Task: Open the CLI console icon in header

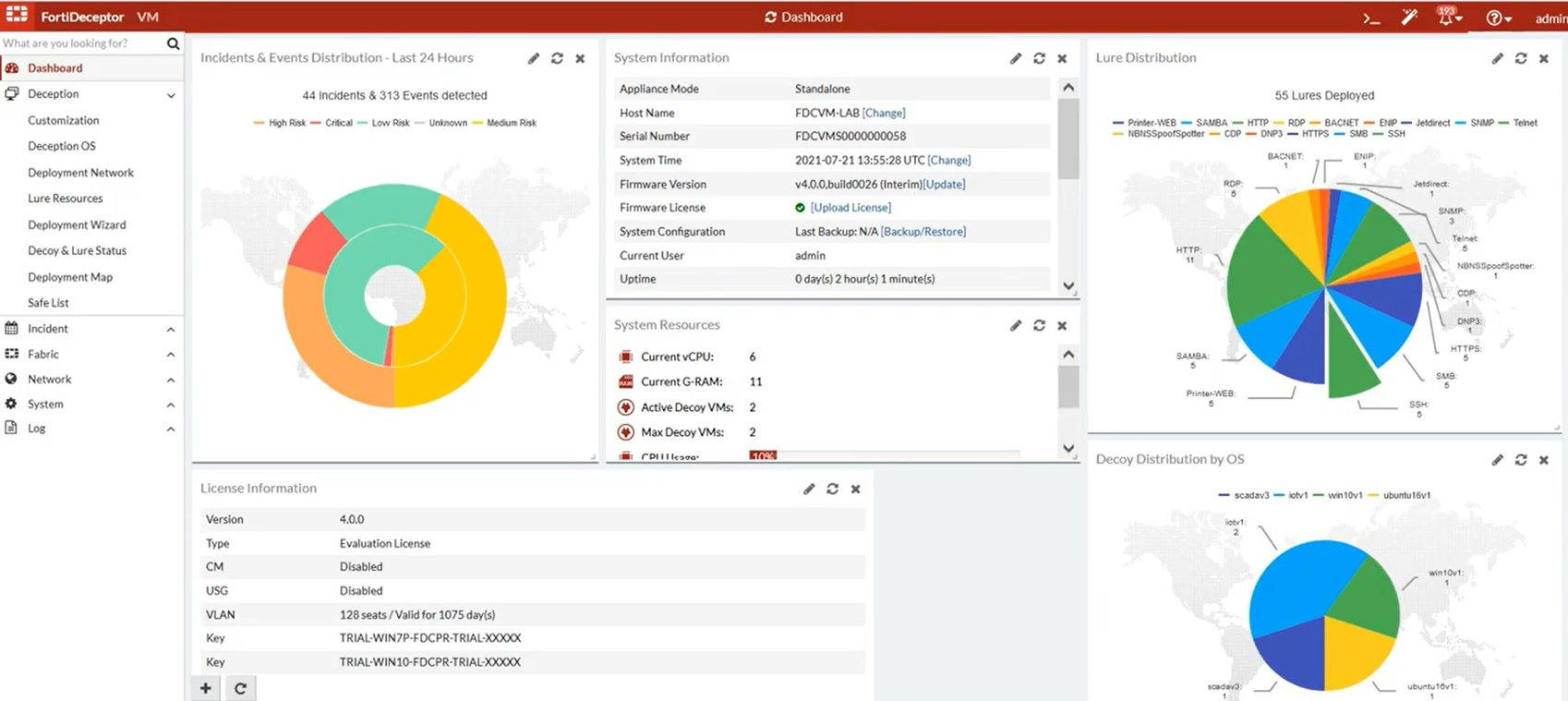Action: (1371, 18)
